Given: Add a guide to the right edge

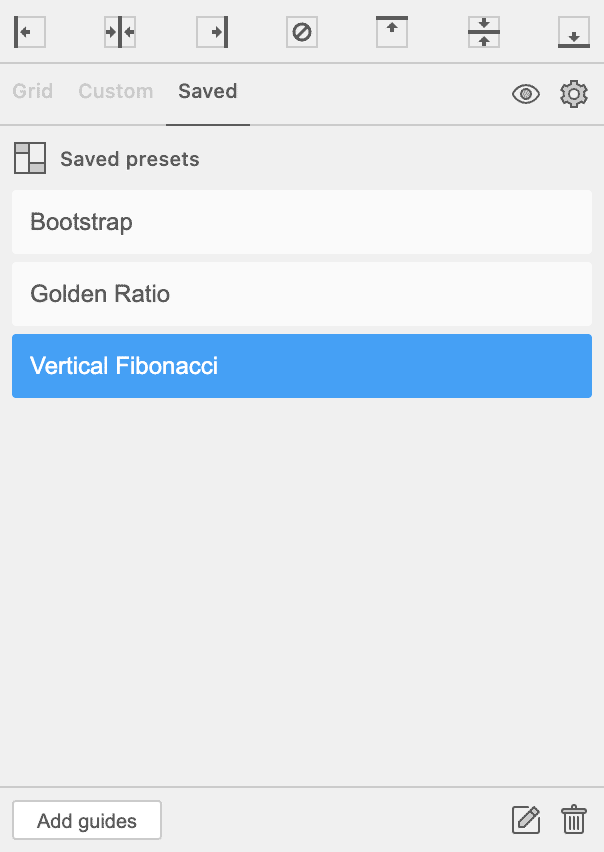Looking at the screenshot, I should [x=212, y=32].
